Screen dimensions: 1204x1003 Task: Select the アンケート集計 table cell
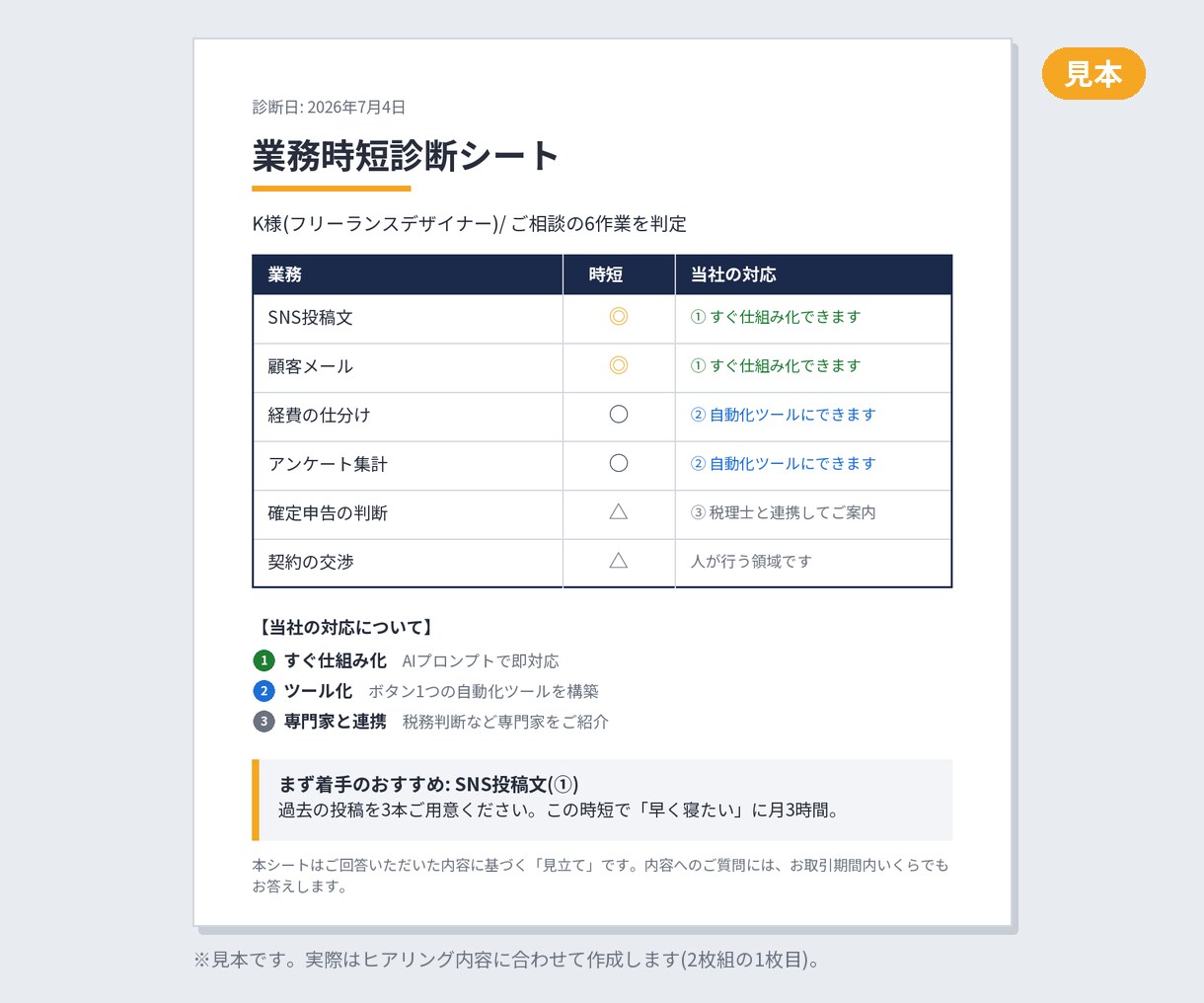pyautogui.click(x=408, y=465)
